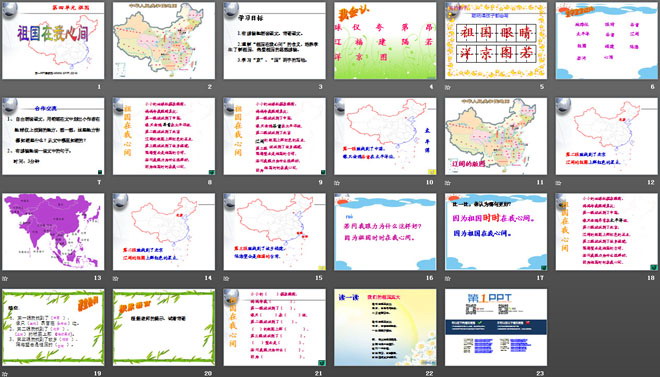Click the animation star icon under slide 11

point(448,183)
